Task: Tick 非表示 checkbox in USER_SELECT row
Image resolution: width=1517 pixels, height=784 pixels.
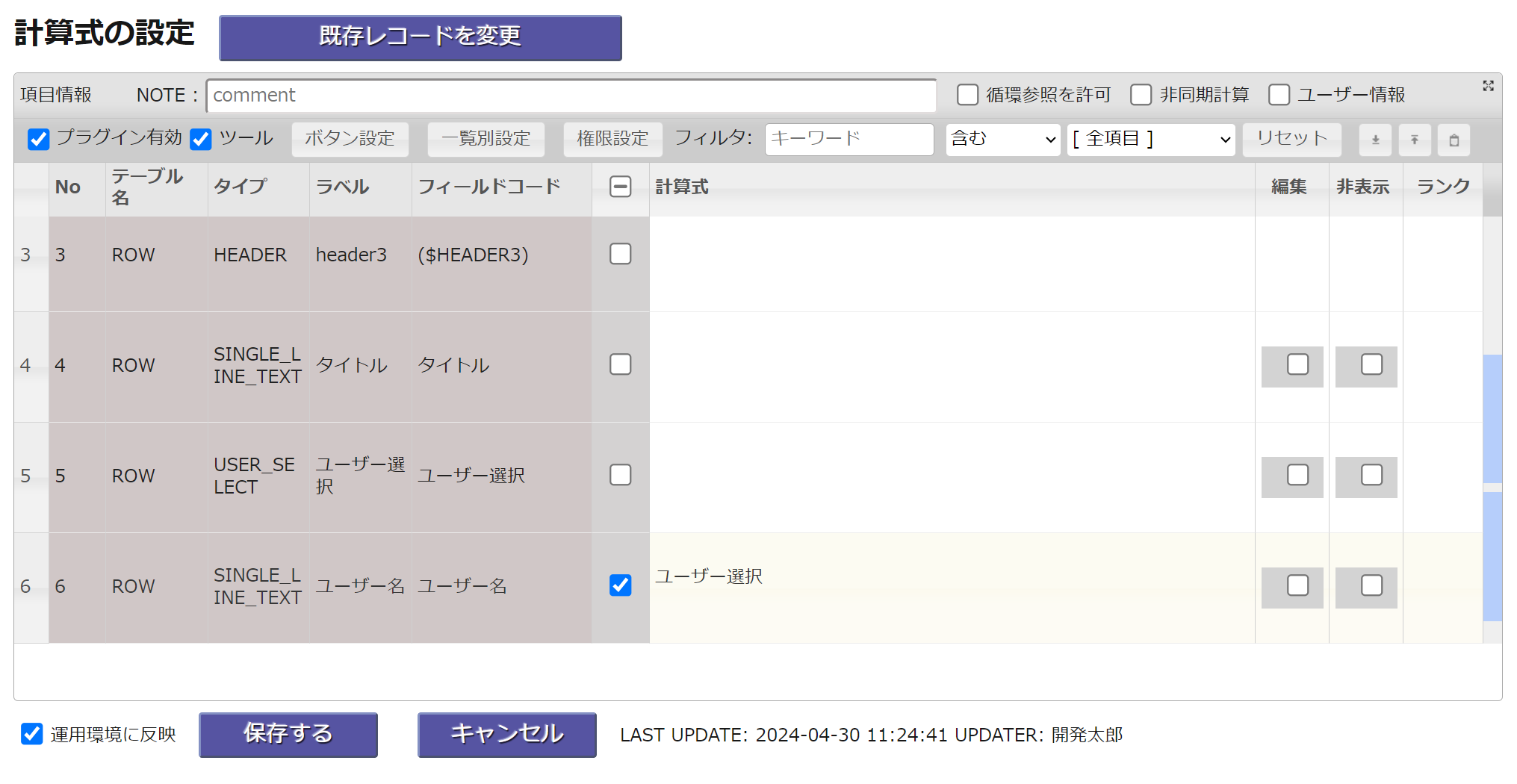Action: click(1372, 475)
